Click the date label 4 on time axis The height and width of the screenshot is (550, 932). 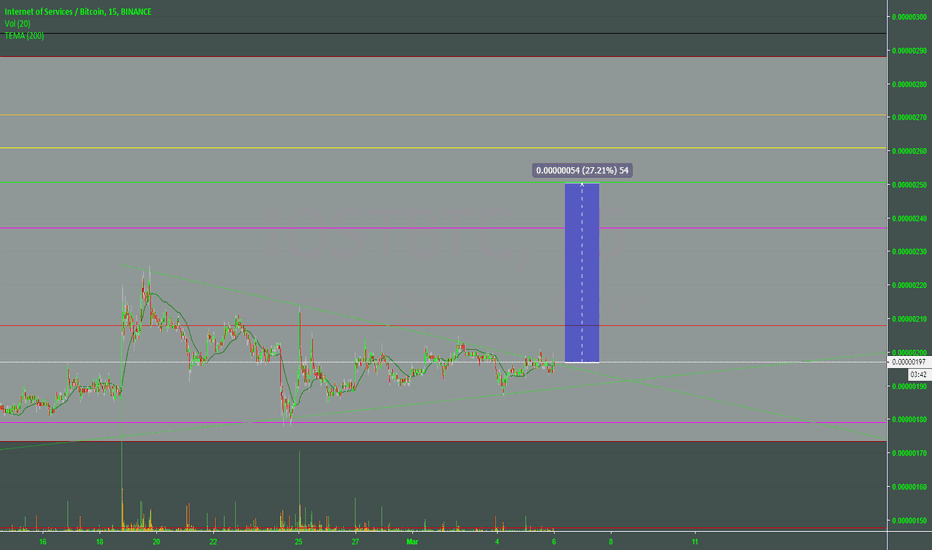497,542
